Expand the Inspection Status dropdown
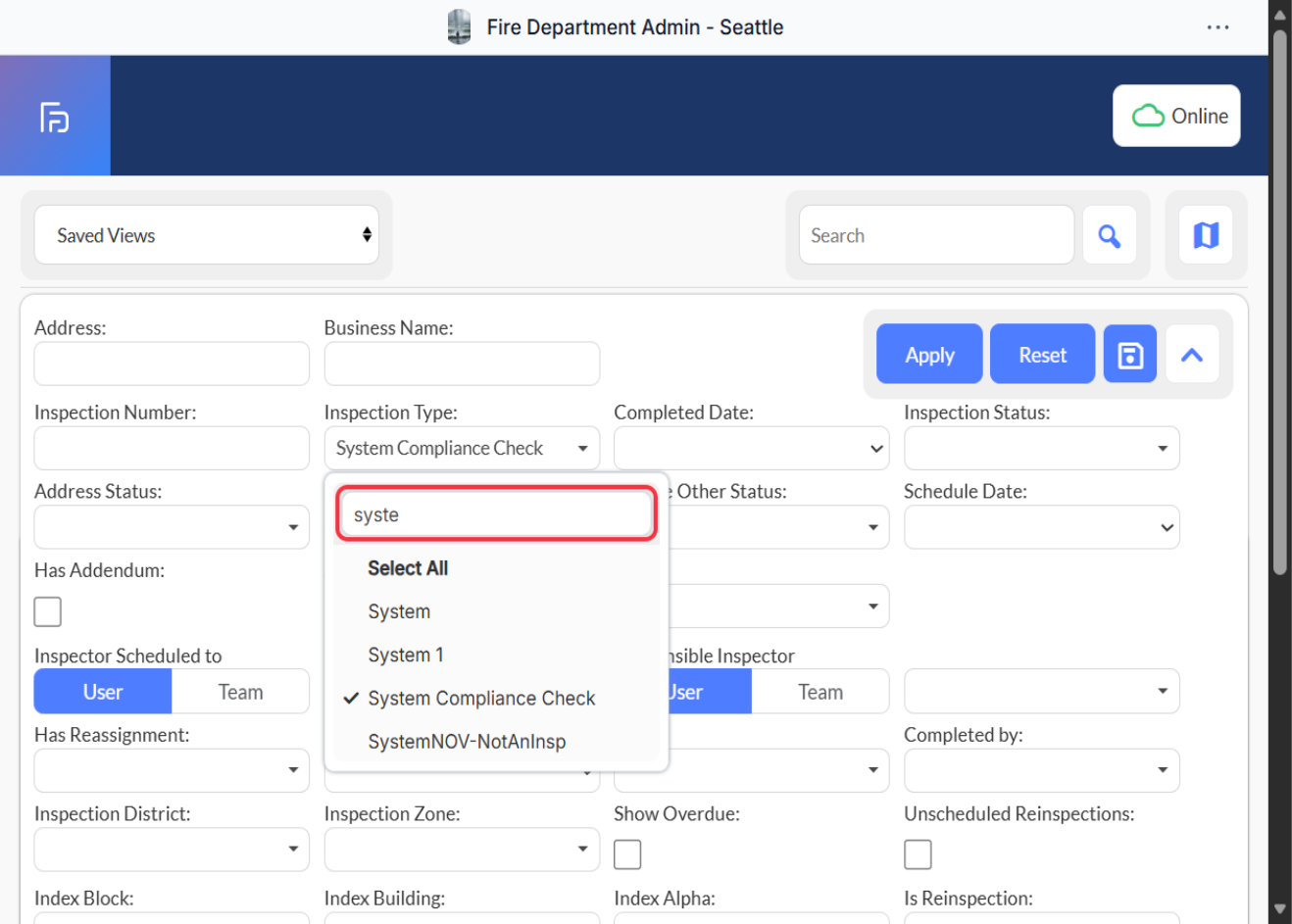This screenshot has height=924, width=1292. pos(1041,449)
